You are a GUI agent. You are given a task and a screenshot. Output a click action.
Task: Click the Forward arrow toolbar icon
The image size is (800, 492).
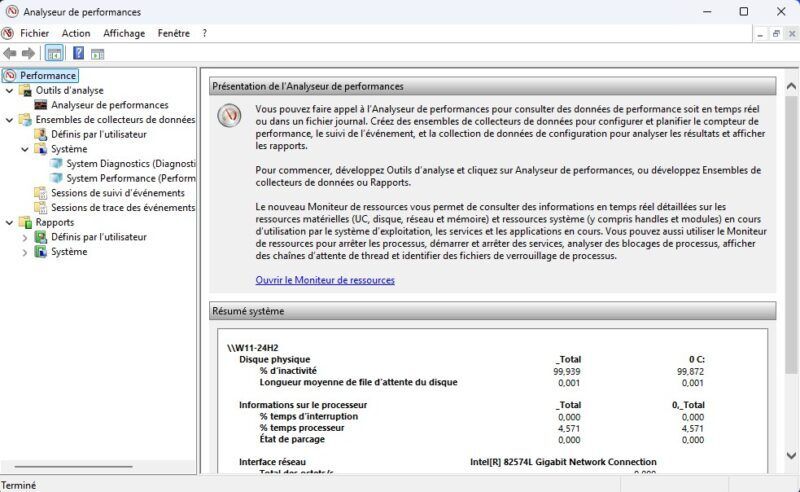(x=28, y=53)
